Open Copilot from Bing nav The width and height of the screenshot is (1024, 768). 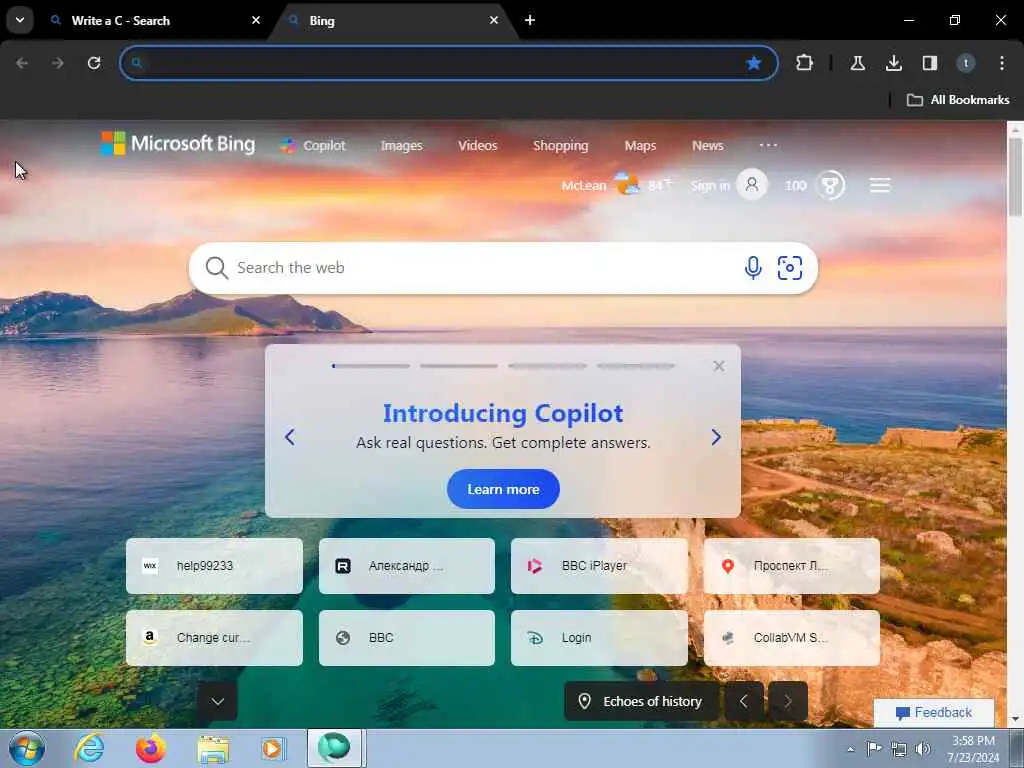(x=313, y=146)
